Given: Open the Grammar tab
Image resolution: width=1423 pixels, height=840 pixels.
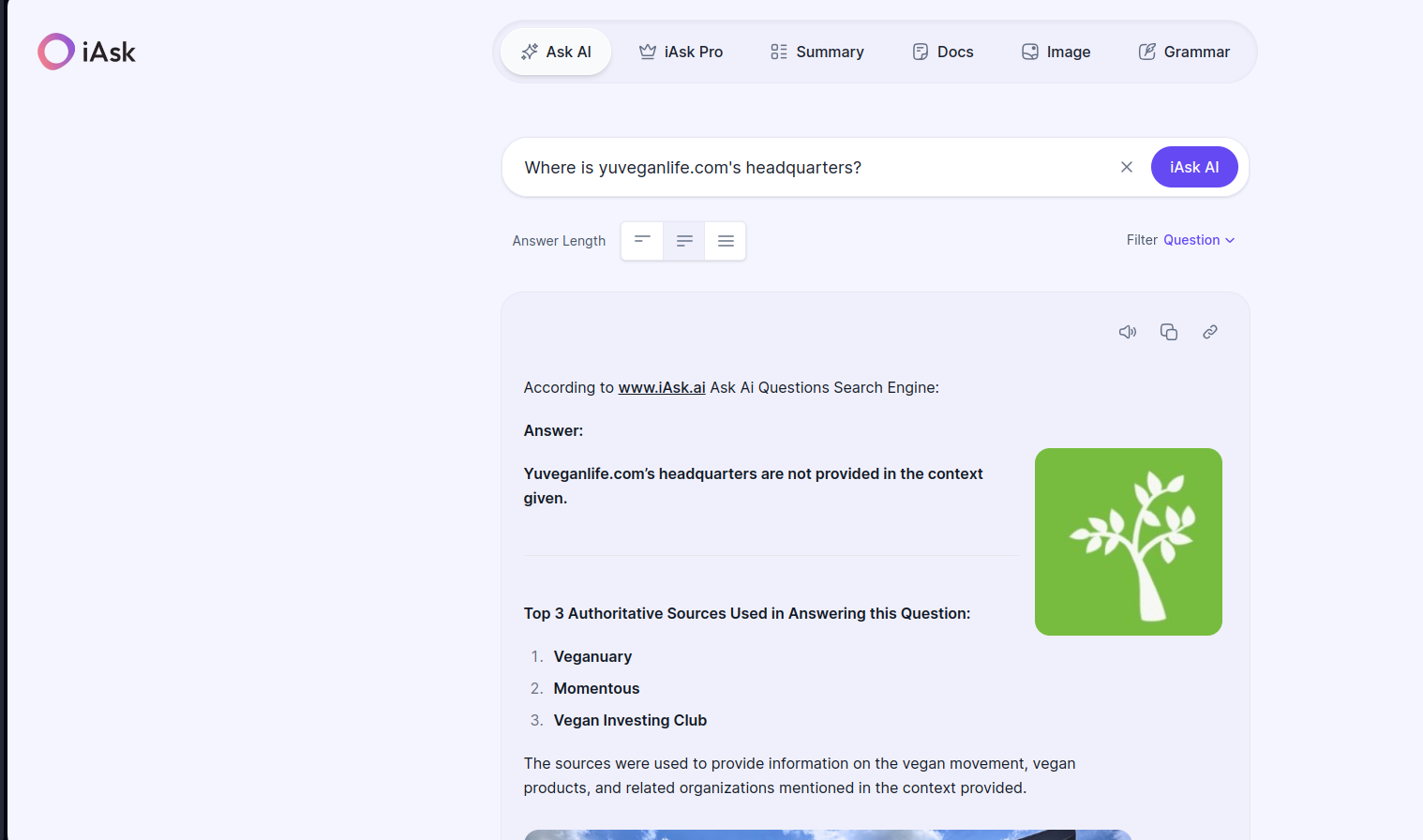Looking at the screenshot, I should pos(1184,52).
